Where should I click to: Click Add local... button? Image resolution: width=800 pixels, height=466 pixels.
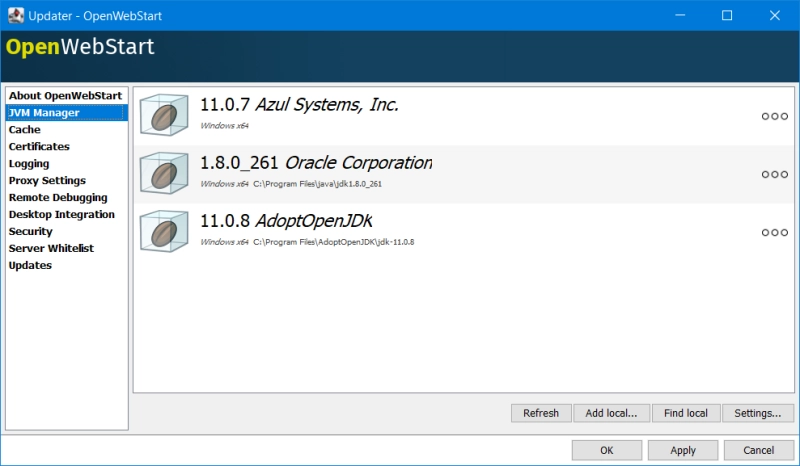pyautogui.click(x=611, y=413)
